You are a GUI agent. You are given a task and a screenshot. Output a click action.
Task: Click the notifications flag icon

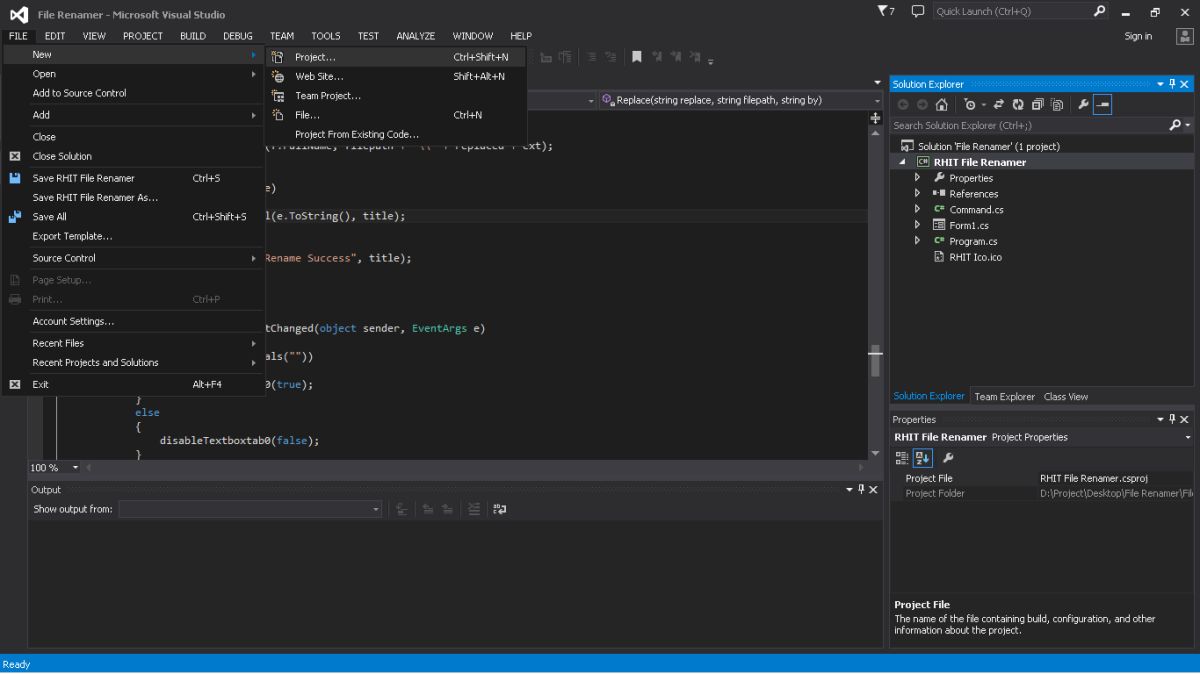(885, 12)
